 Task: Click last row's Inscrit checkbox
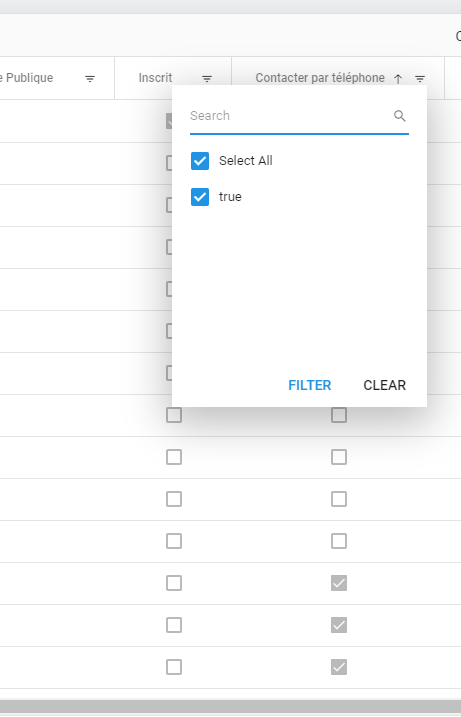coord(174,667)
